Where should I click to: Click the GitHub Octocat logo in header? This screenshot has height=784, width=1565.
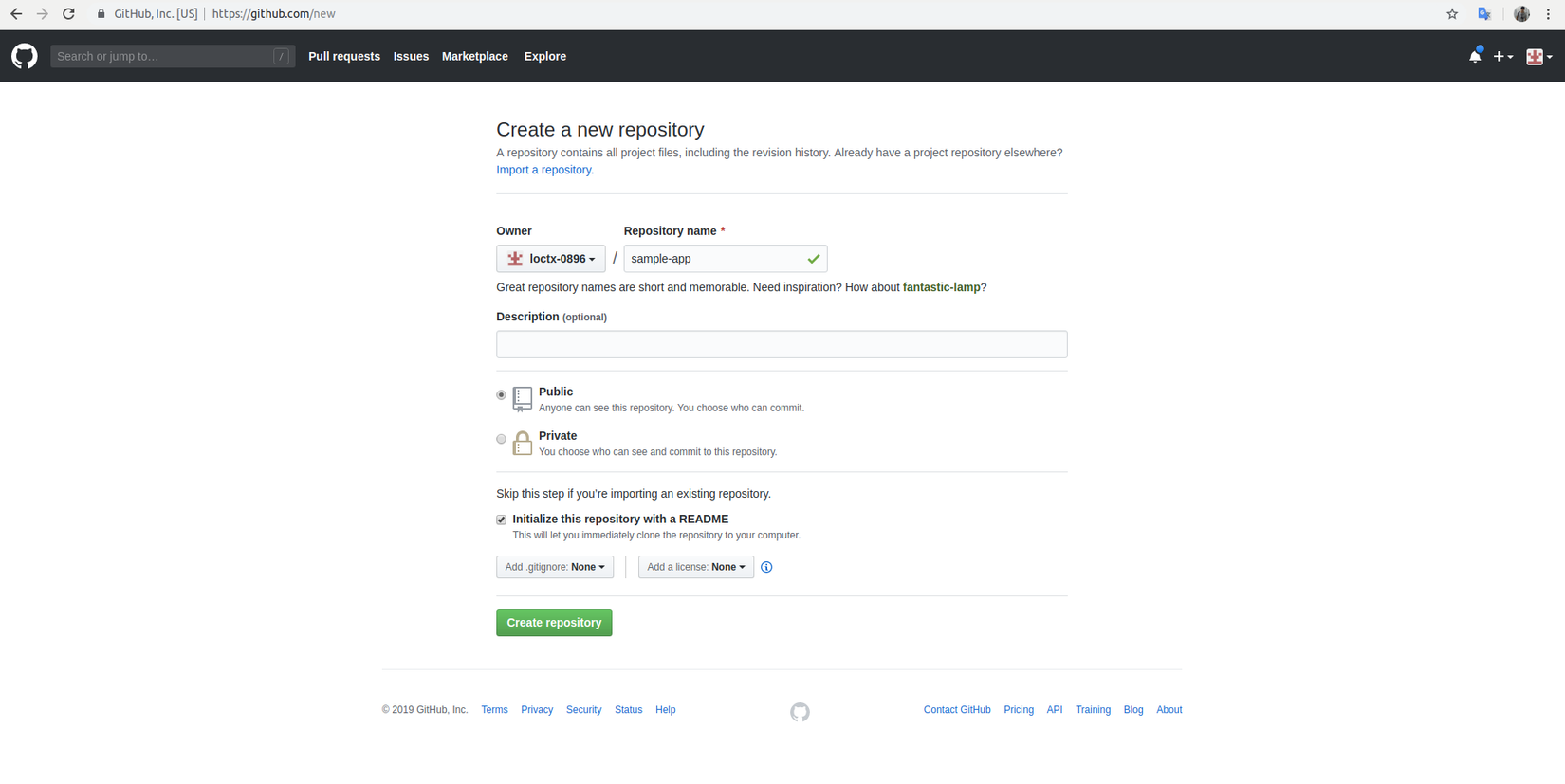(25, 56)
